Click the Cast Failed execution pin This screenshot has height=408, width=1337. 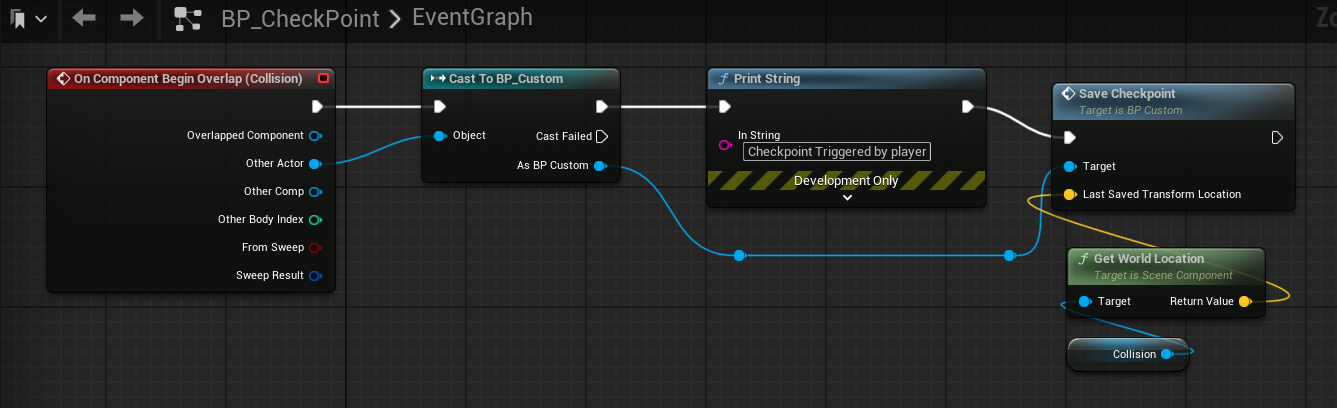tap(601, 136)
